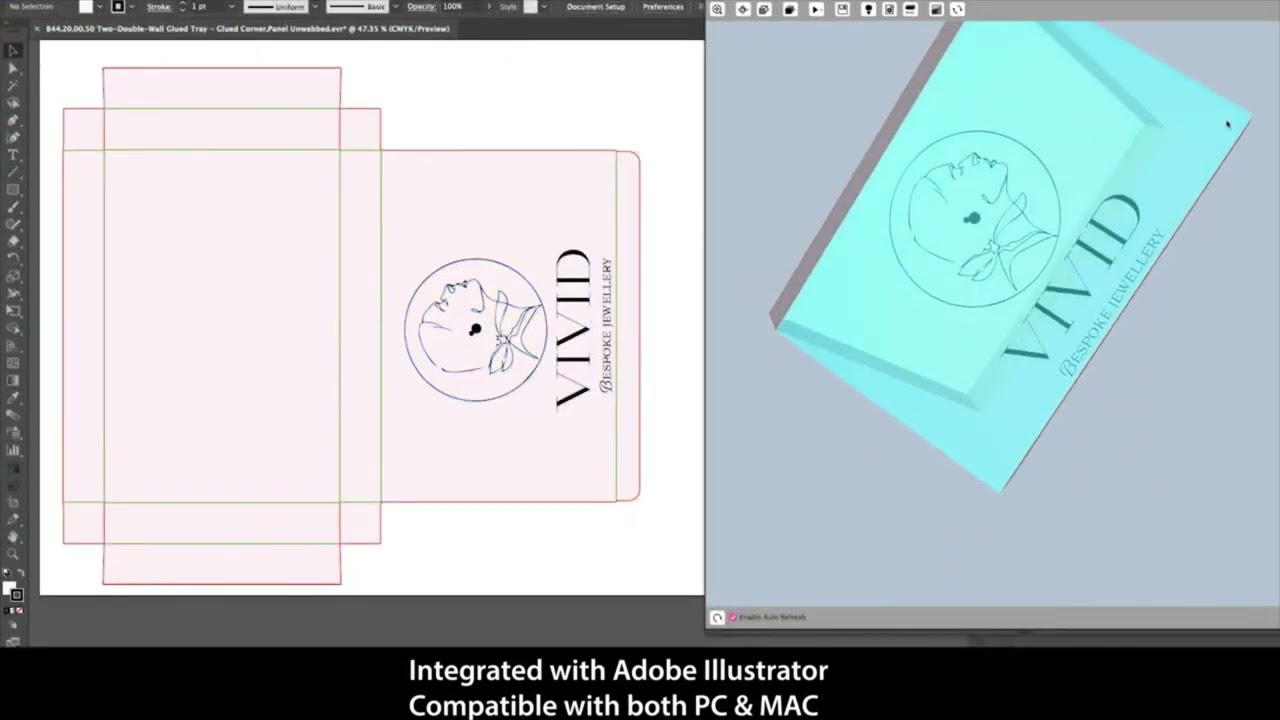Click the opacity 100% input field
1280x720 pixels.
(460, 7)
